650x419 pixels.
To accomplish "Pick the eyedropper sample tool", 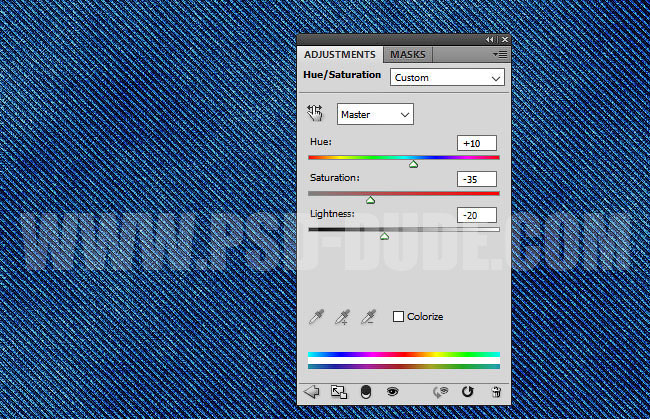I will pos(316,317).
